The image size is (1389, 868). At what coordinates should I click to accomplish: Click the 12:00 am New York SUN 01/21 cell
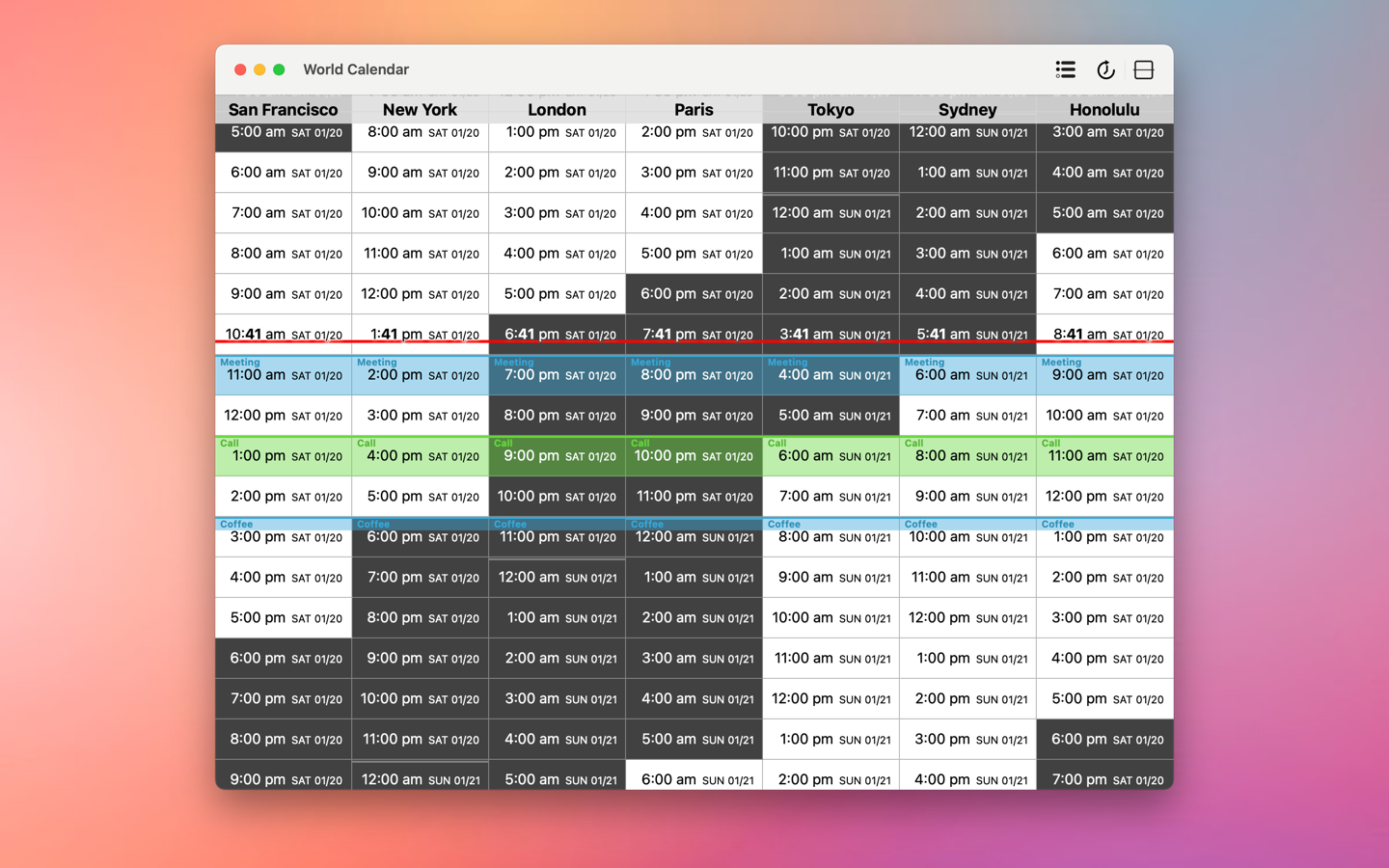pyautogui.click(x=421, y=775)
